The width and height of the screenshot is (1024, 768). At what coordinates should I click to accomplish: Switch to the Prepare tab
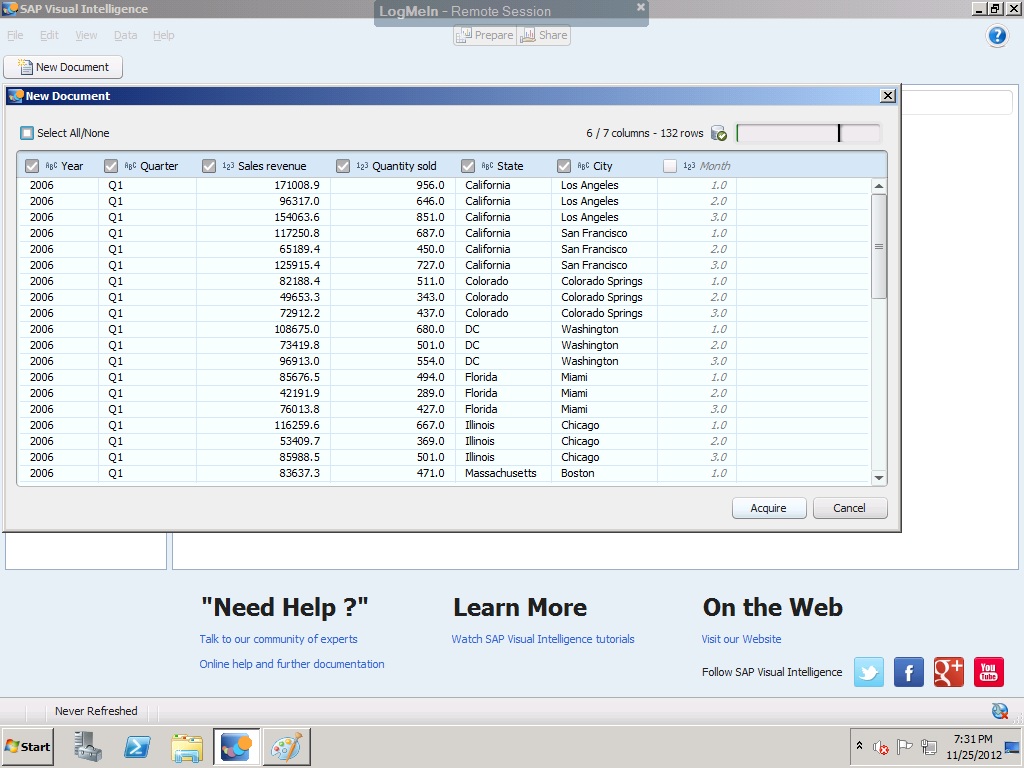[485, 35]
